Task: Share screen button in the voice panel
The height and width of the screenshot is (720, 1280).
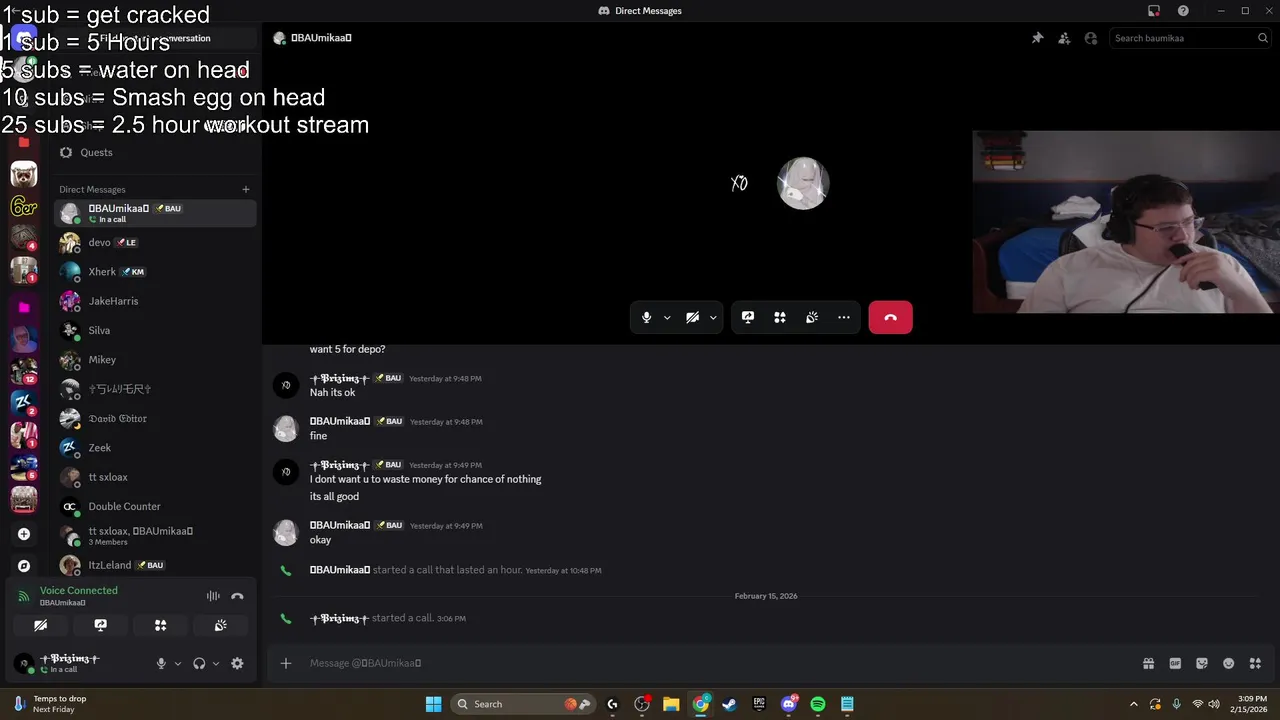Action: [100, 625]
